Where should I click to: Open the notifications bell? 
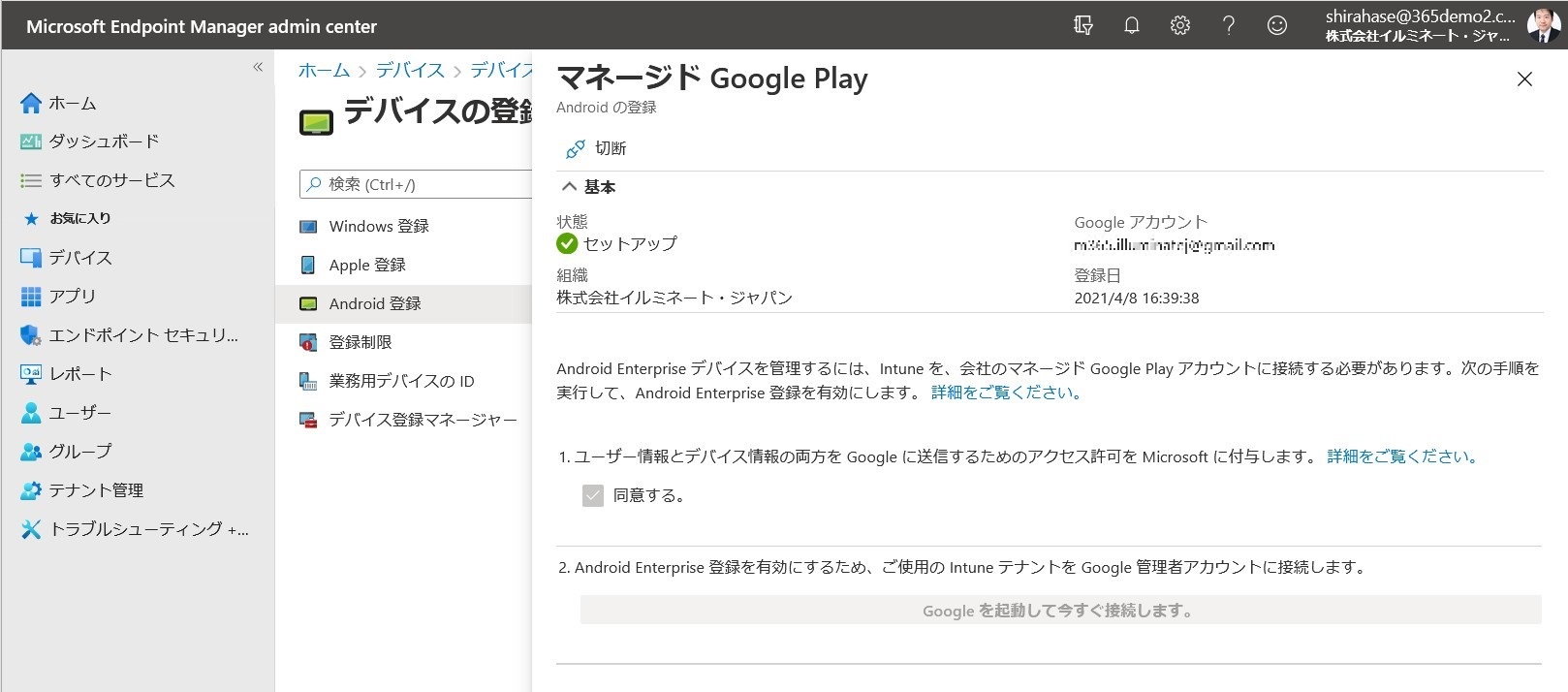1132,25
